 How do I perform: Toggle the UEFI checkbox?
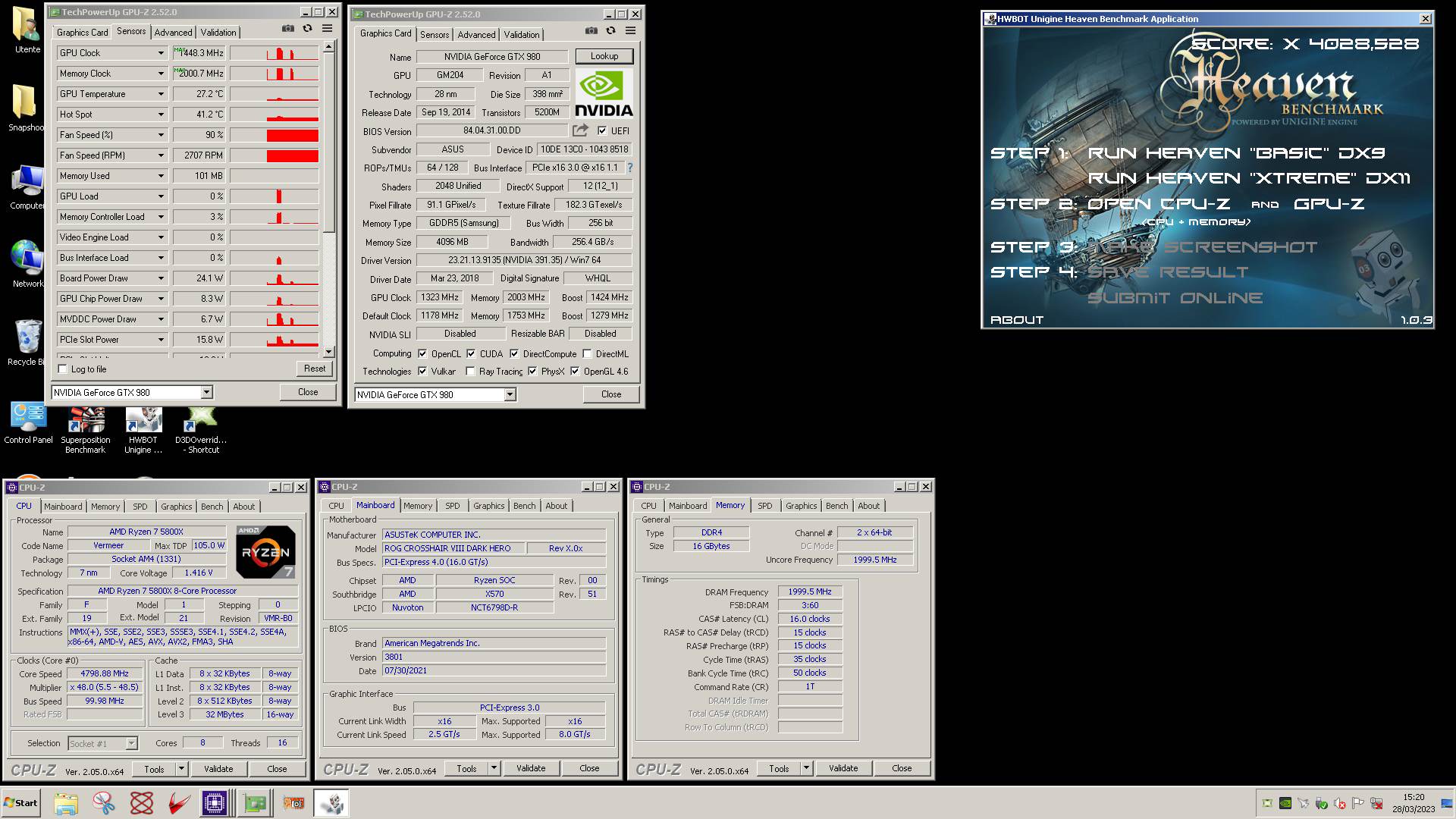point(602,130)
